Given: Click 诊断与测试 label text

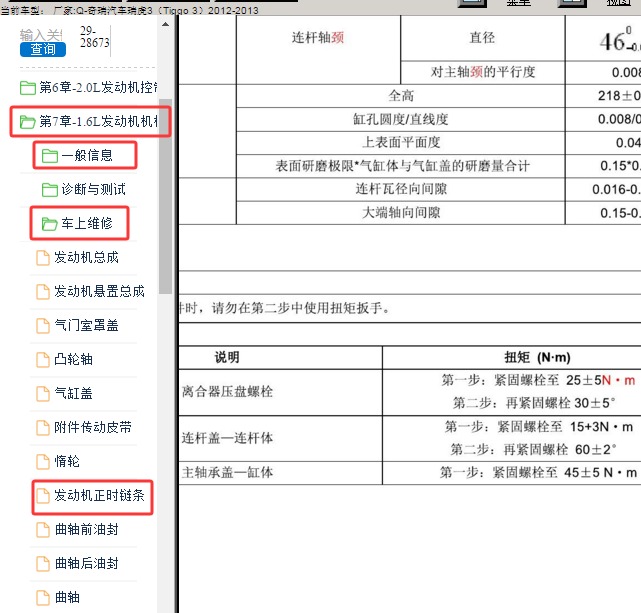Looking at the screenshot, I should tap(94, 189).
